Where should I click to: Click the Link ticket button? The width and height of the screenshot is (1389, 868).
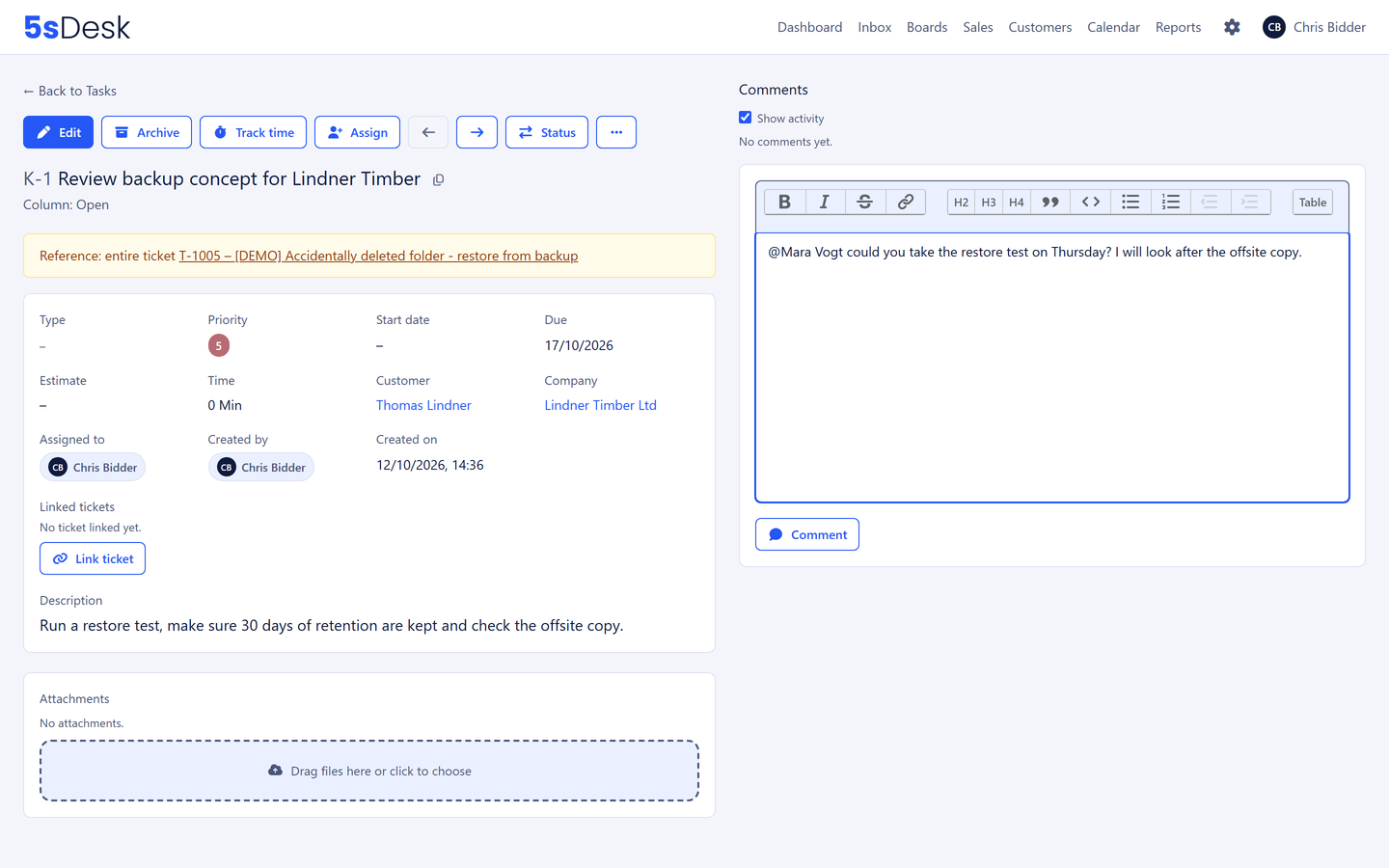click(93, 558)
